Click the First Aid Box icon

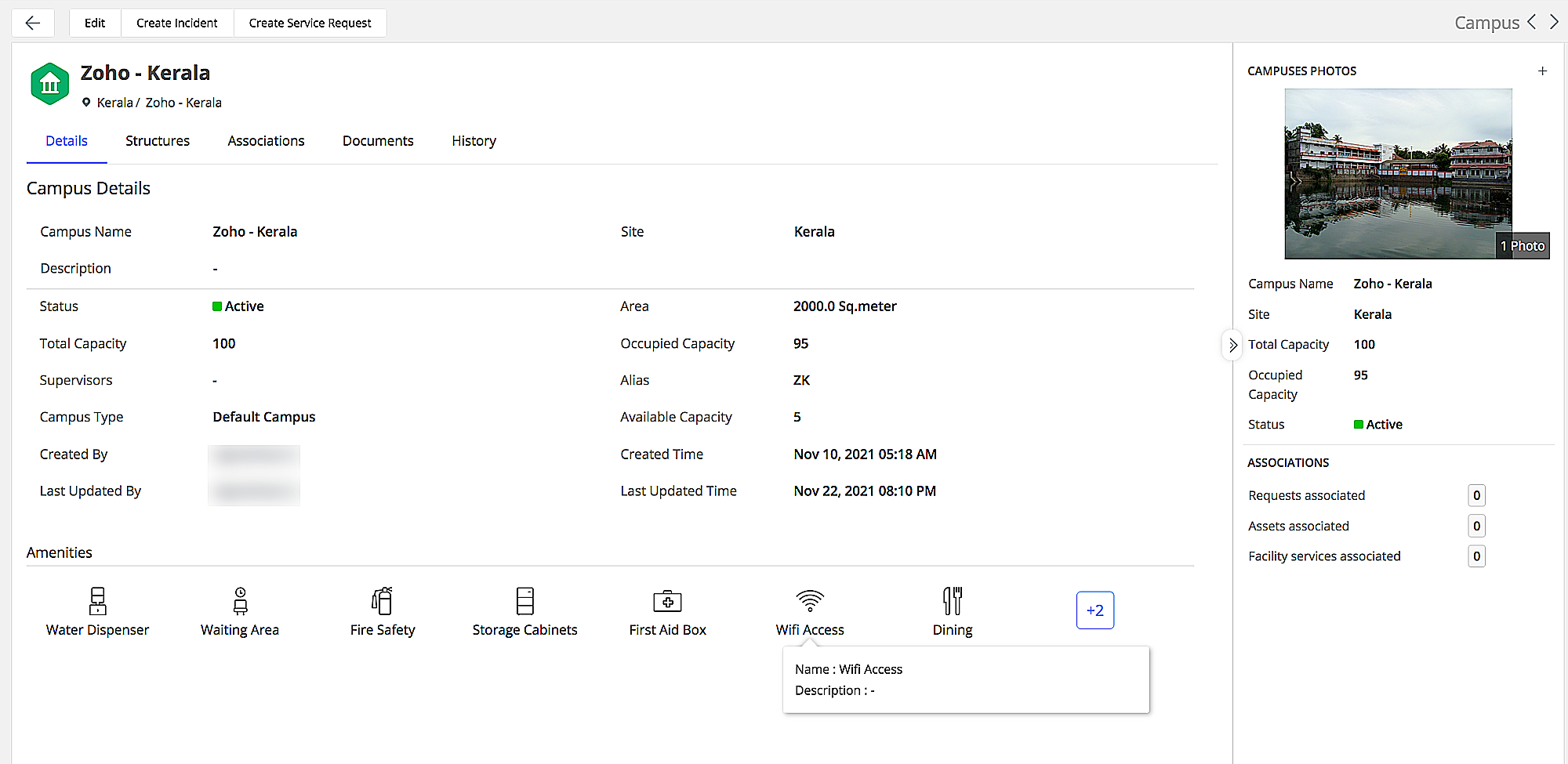click(x=667, y=601)
